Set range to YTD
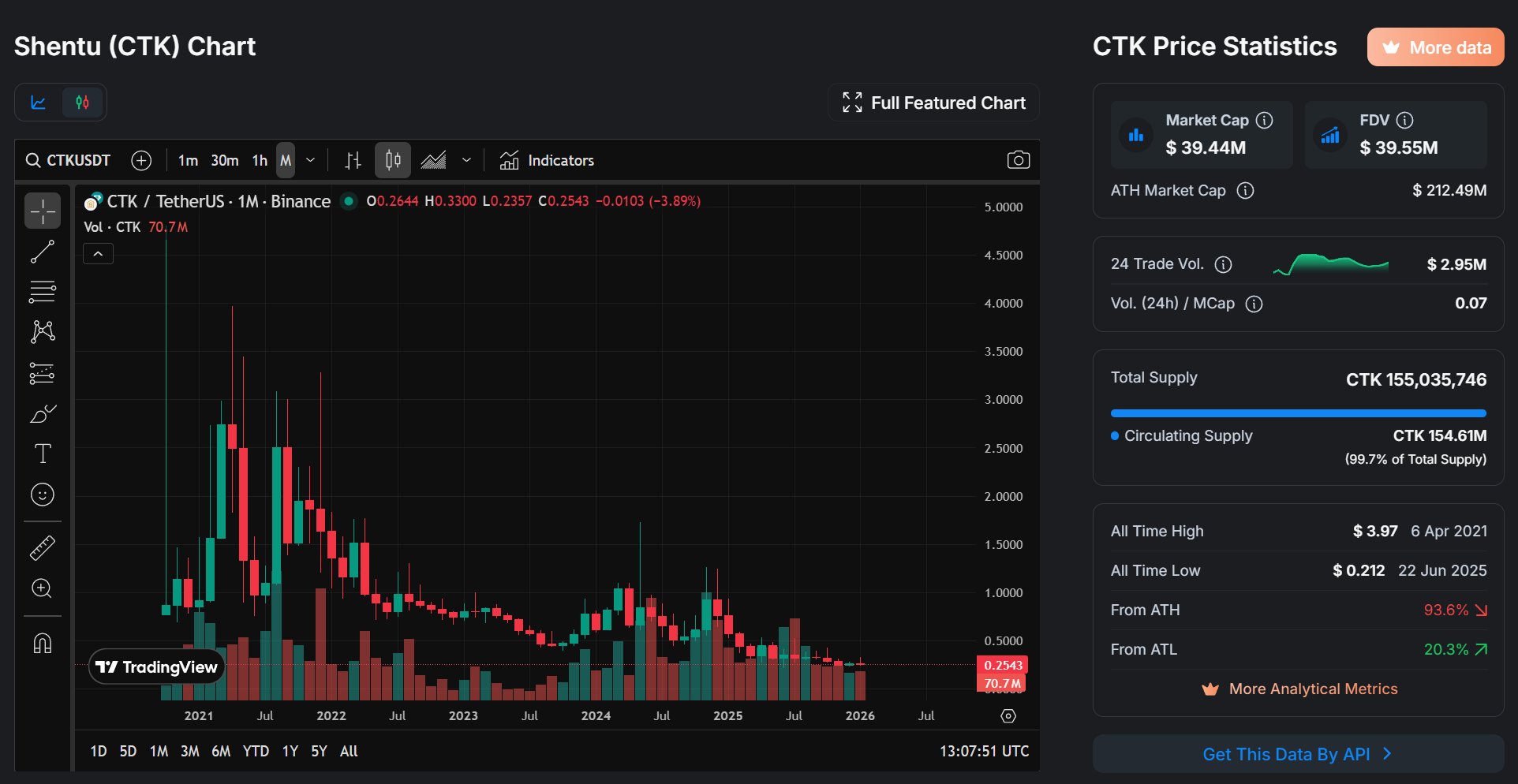Image resolution: width=1518 pixels, height=784 pixels. (x=256, y=751)
